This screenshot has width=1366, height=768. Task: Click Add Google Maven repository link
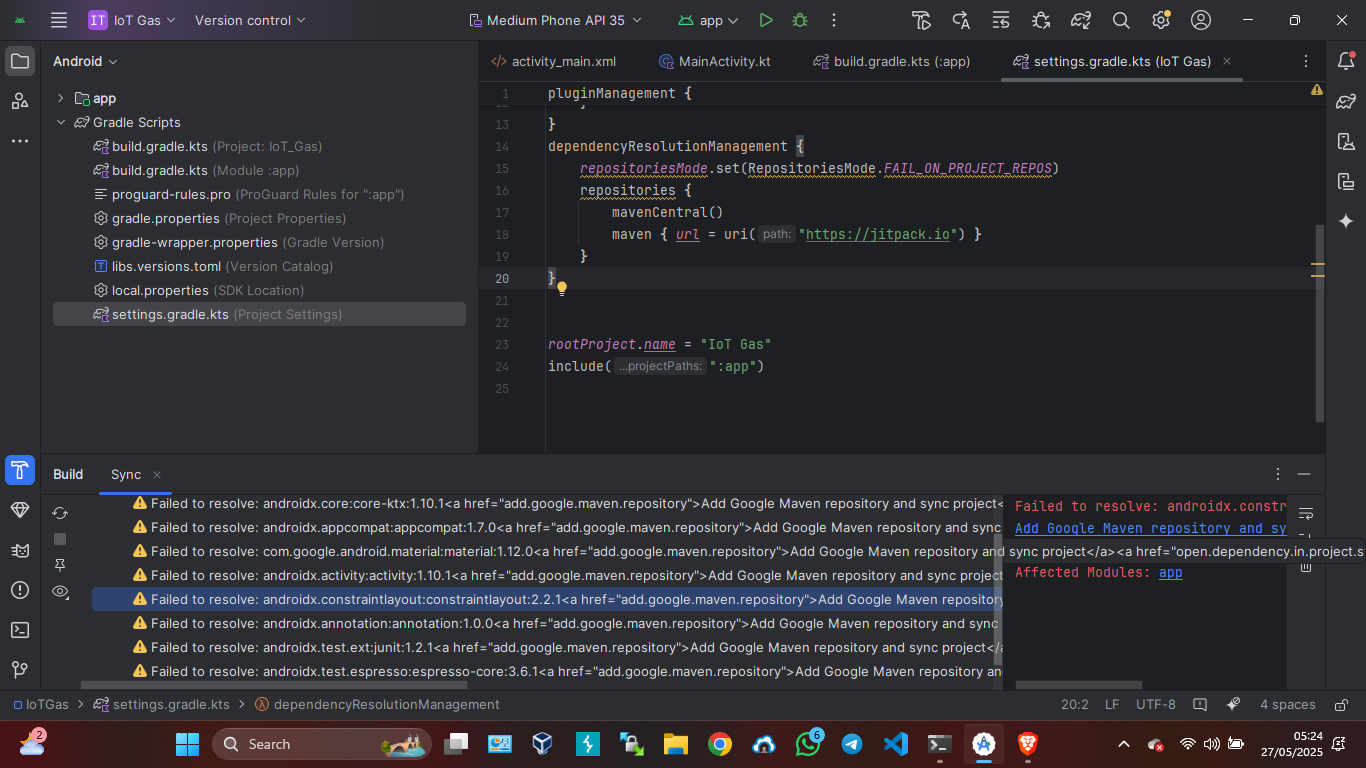(x=1150, y=528)
